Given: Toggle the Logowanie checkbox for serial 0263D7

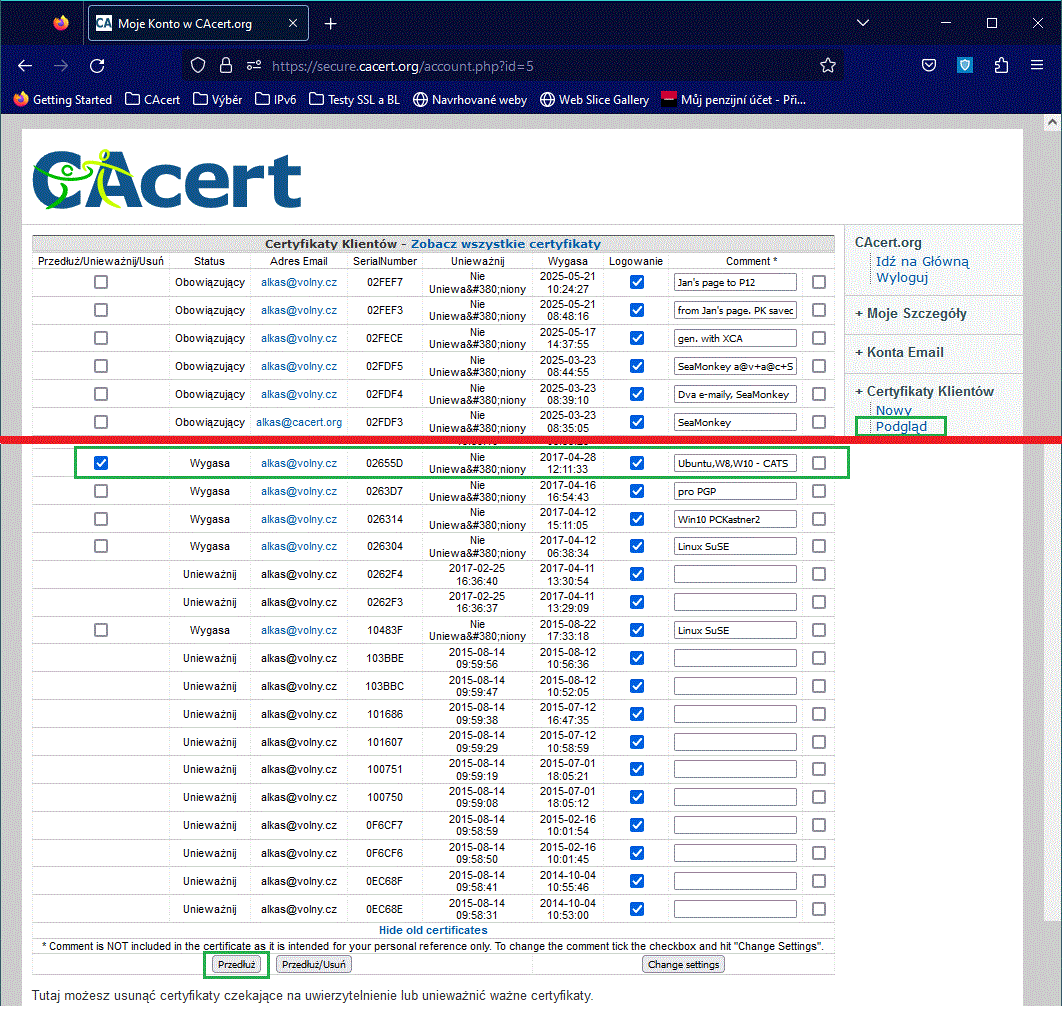Looking at the screenshot, I should 636,491.
